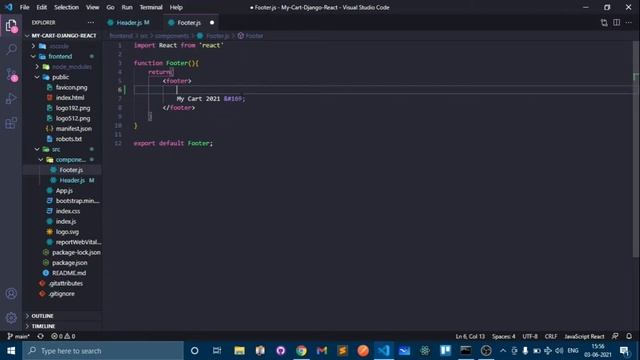Click the Windows Start button

pos(11,351)
